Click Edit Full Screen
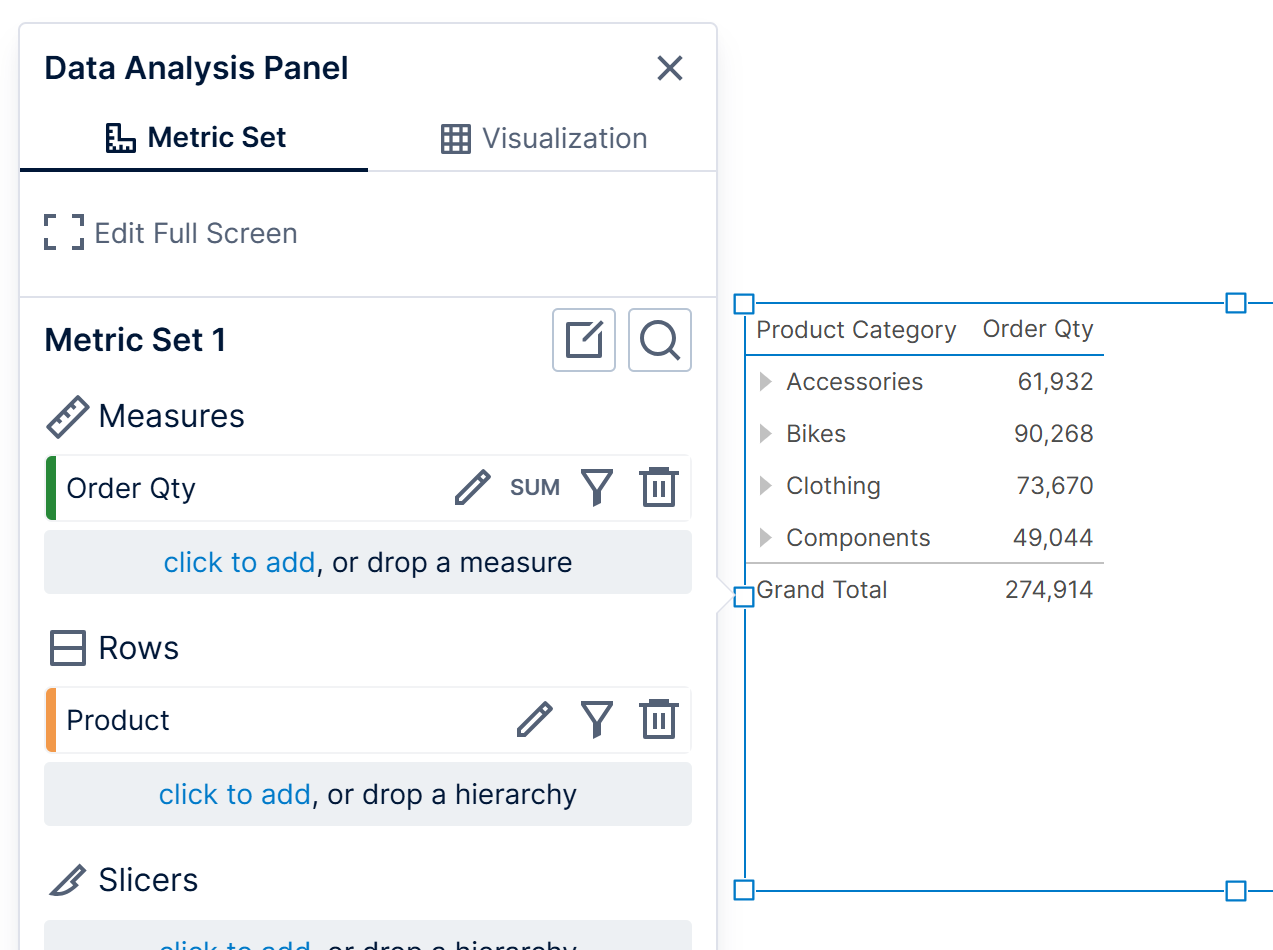1273x950 pixels. [170, 233]
